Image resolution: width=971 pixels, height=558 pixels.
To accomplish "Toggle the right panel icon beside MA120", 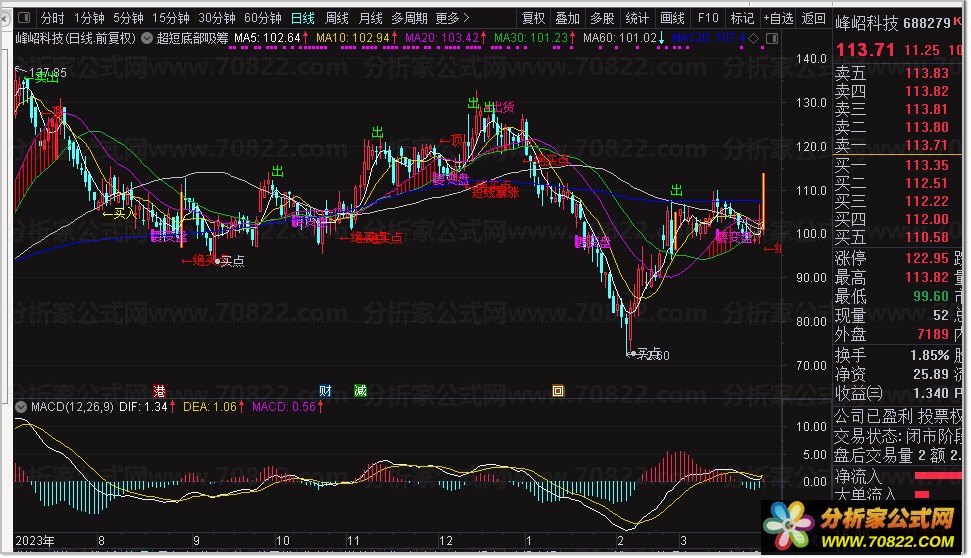I will (772, 38).
